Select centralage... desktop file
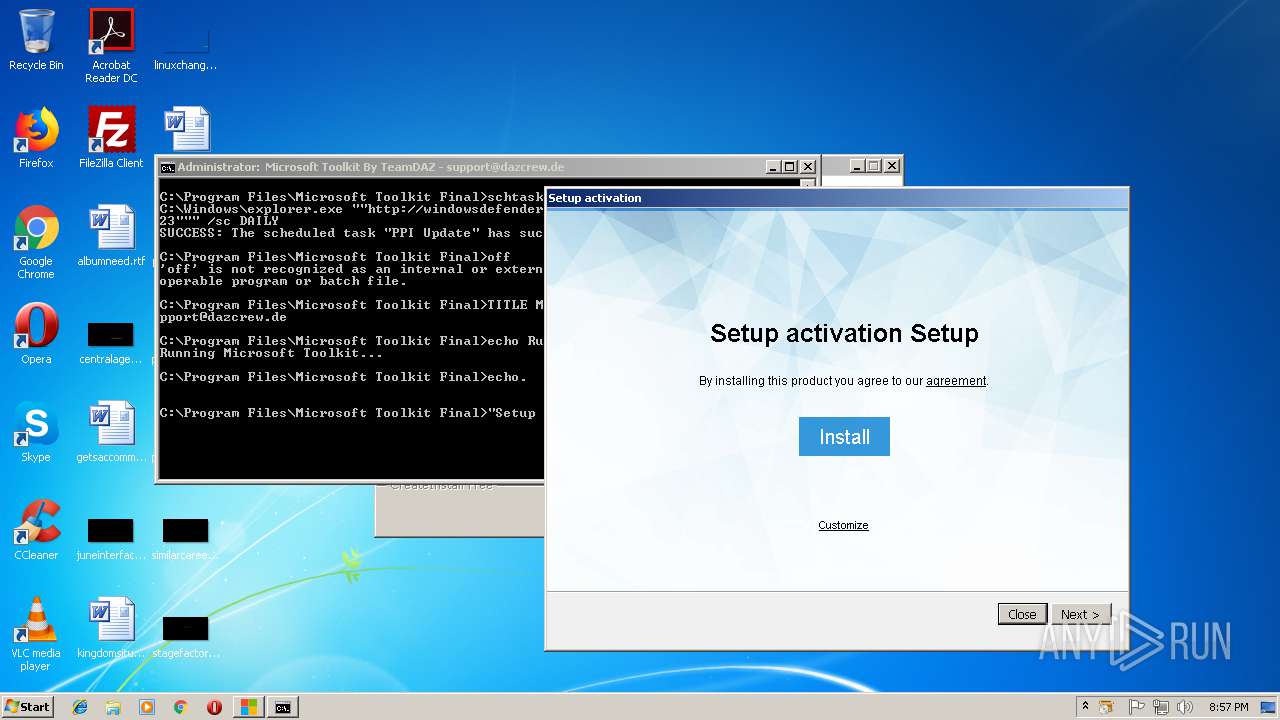The height and width of the screenshot is (720, 1280). coord(111,343)
